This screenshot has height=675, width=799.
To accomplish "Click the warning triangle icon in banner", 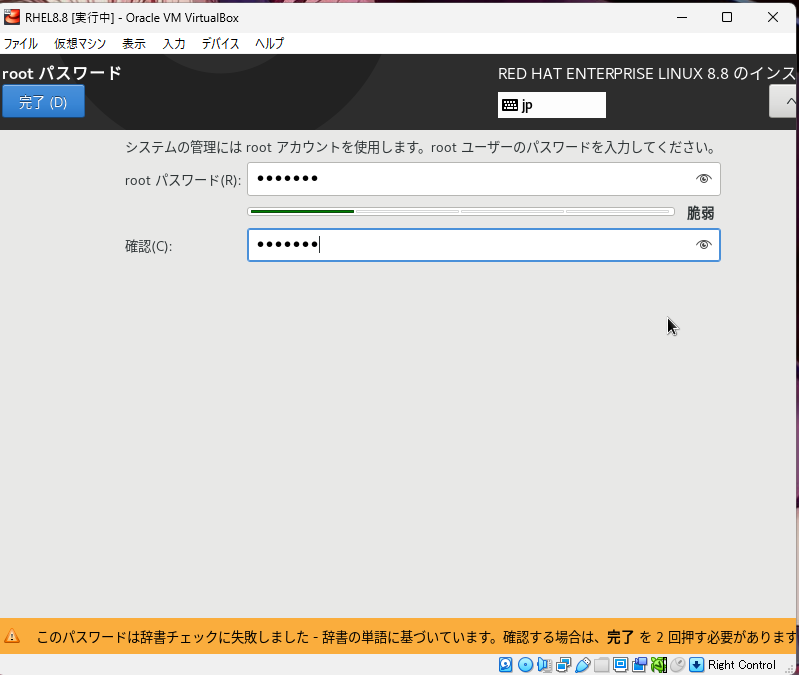I will pyautogui.click(x=12, y=636).
